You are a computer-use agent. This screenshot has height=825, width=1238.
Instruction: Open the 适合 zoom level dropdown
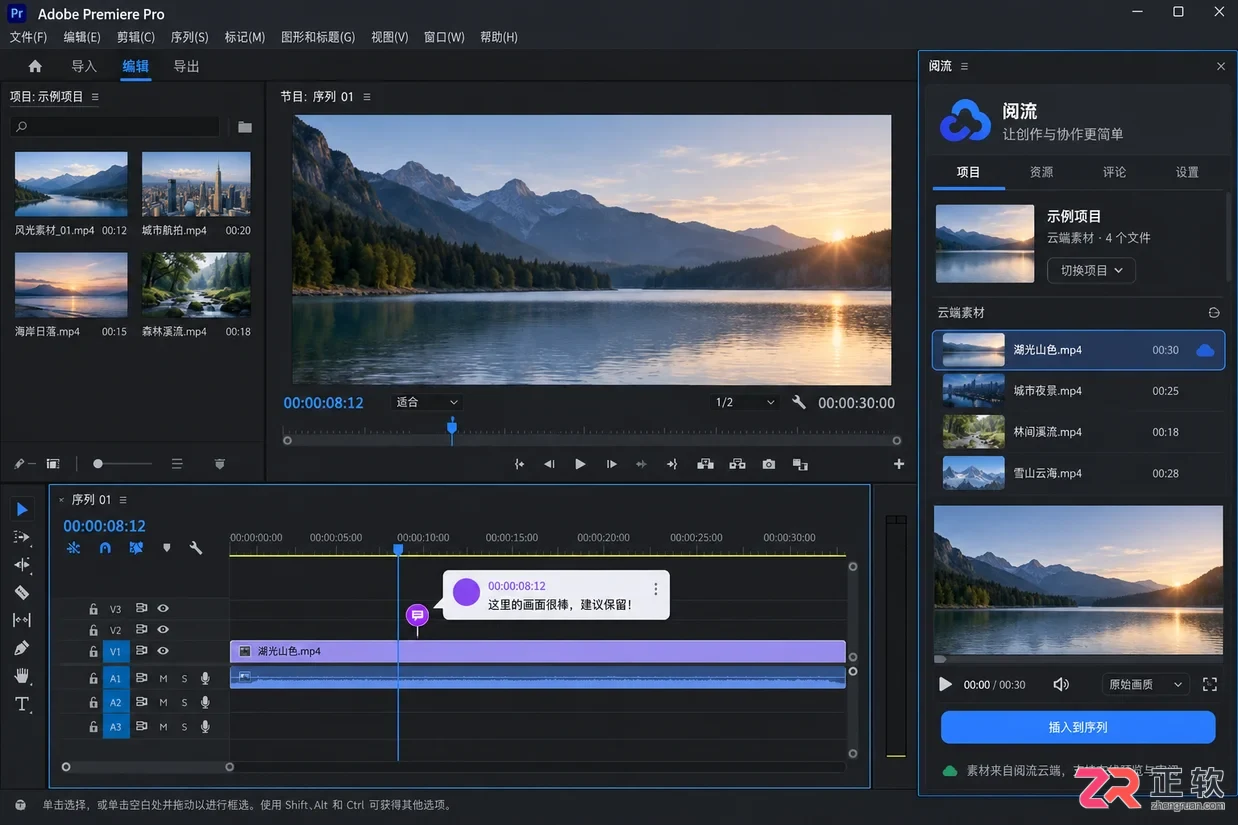(x=427, y=402)
